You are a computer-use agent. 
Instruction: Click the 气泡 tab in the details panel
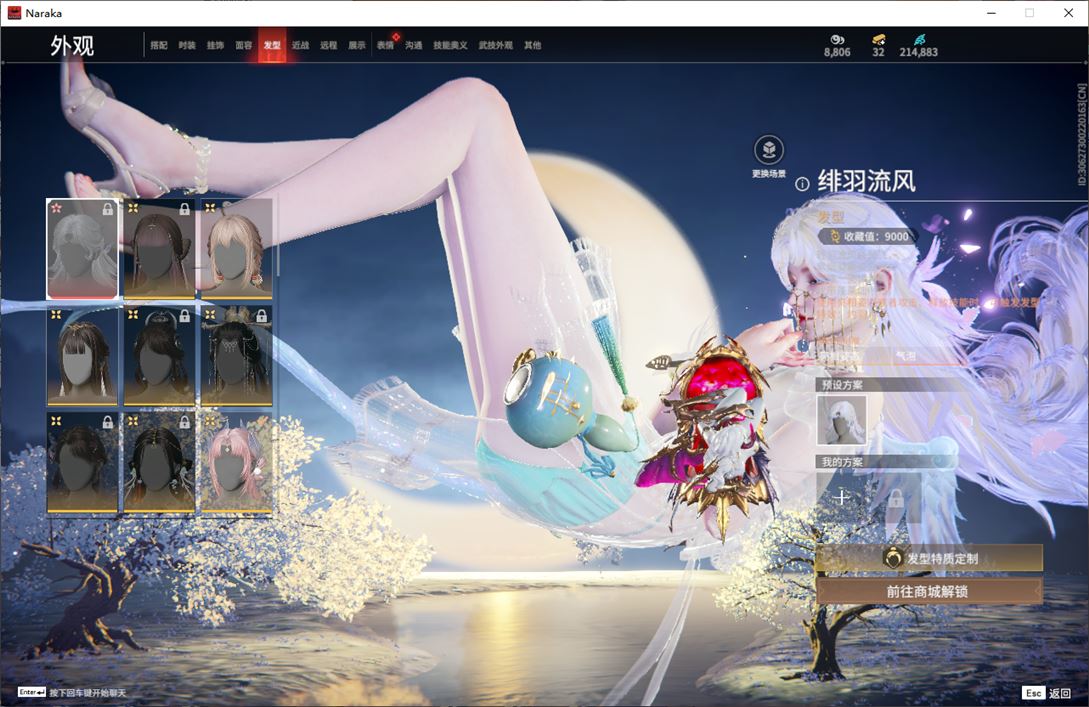click(906, 356)
